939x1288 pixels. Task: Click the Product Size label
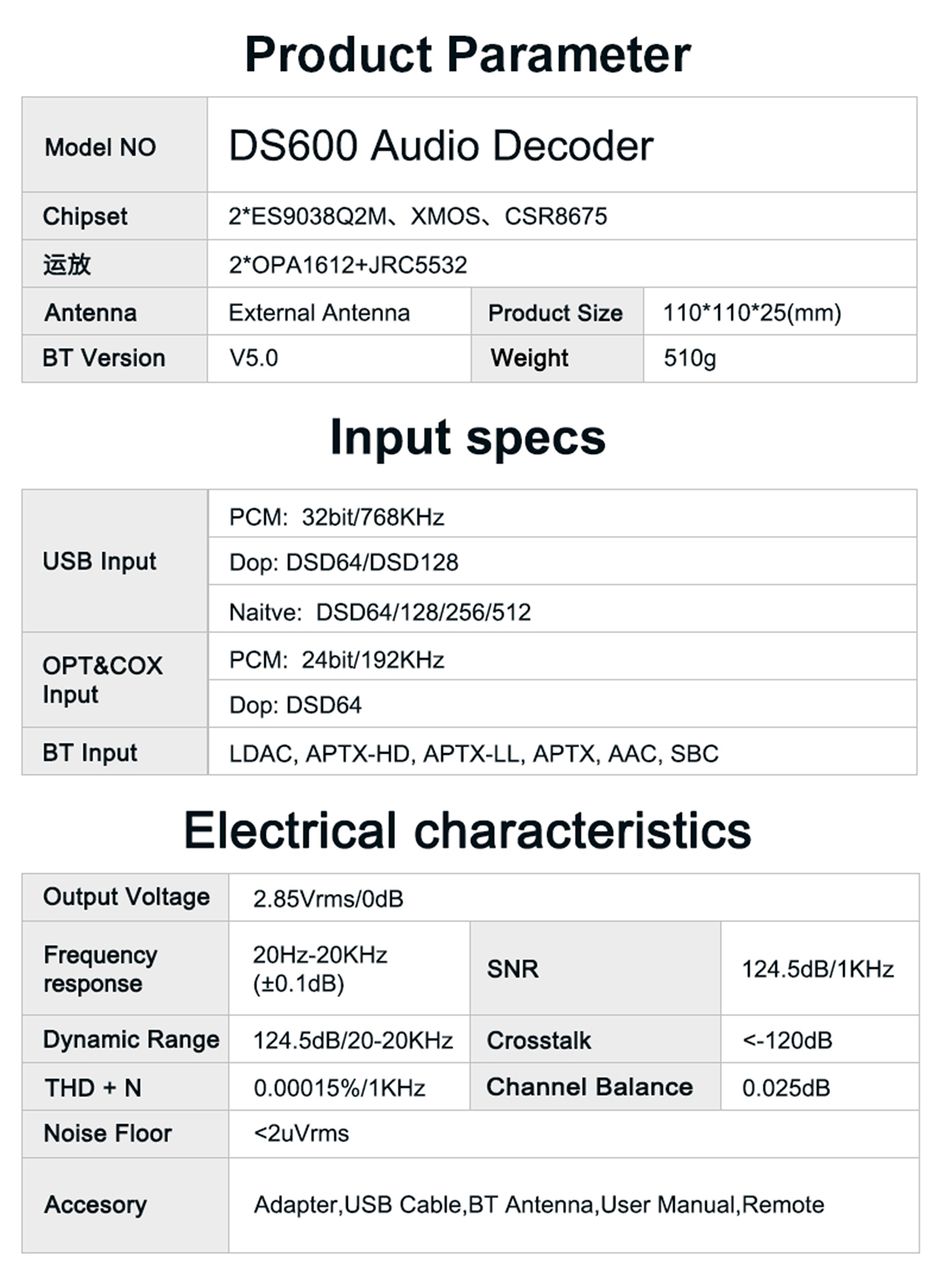[555, 313]
